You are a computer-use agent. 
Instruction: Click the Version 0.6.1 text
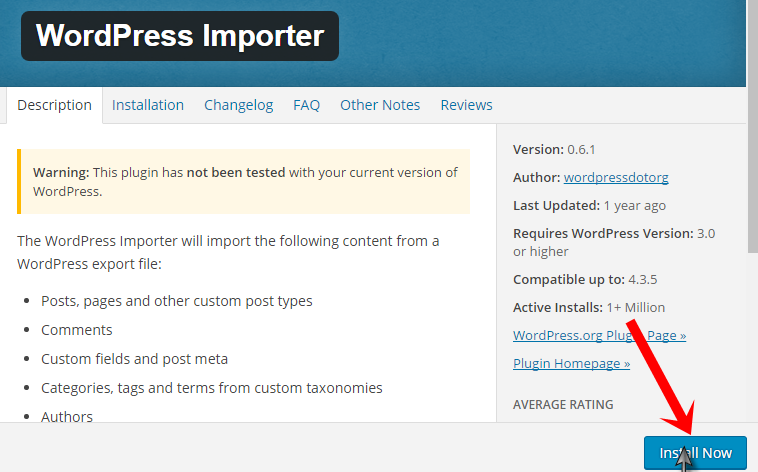click(554, 149)
